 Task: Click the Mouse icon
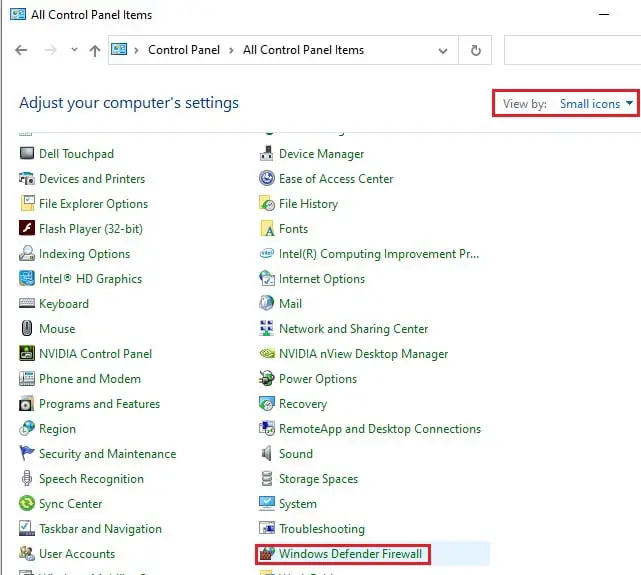pyautogui.click(x=27, y=329)
